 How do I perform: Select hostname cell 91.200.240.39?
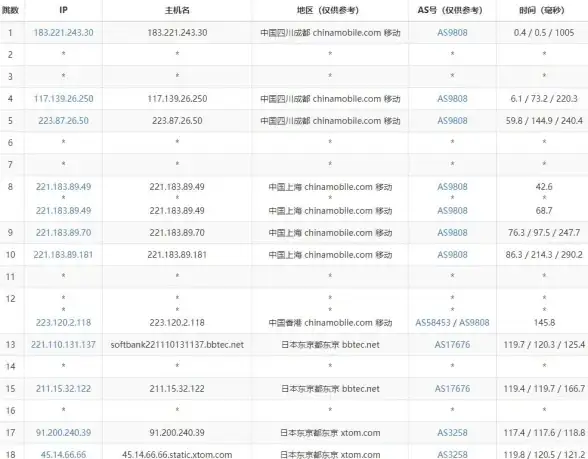point(177,433)
